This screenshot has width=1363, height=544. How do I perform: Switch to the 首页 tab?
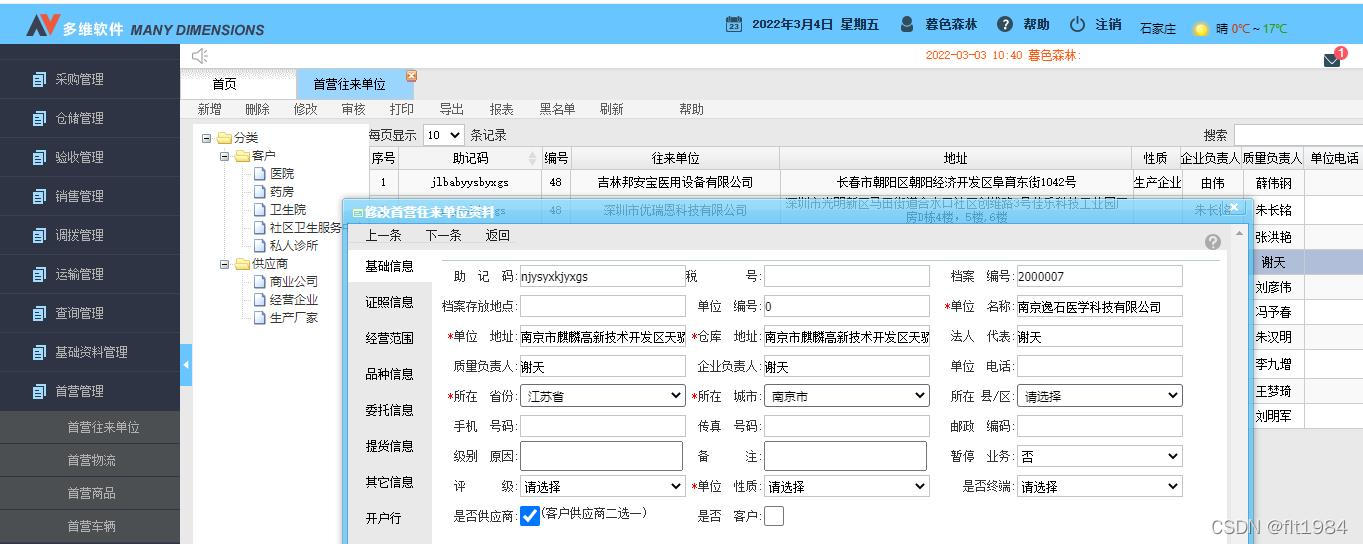tap(225, 84)
